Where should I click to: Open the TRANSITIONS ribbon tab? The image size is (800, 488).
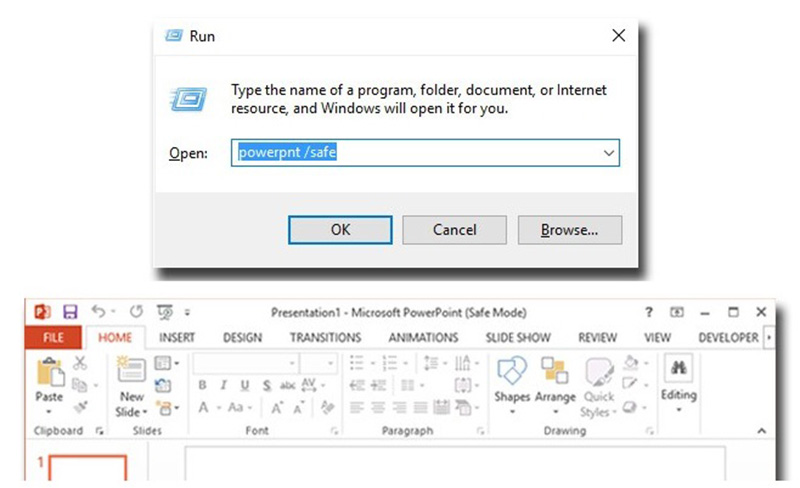tap(324, 338)
